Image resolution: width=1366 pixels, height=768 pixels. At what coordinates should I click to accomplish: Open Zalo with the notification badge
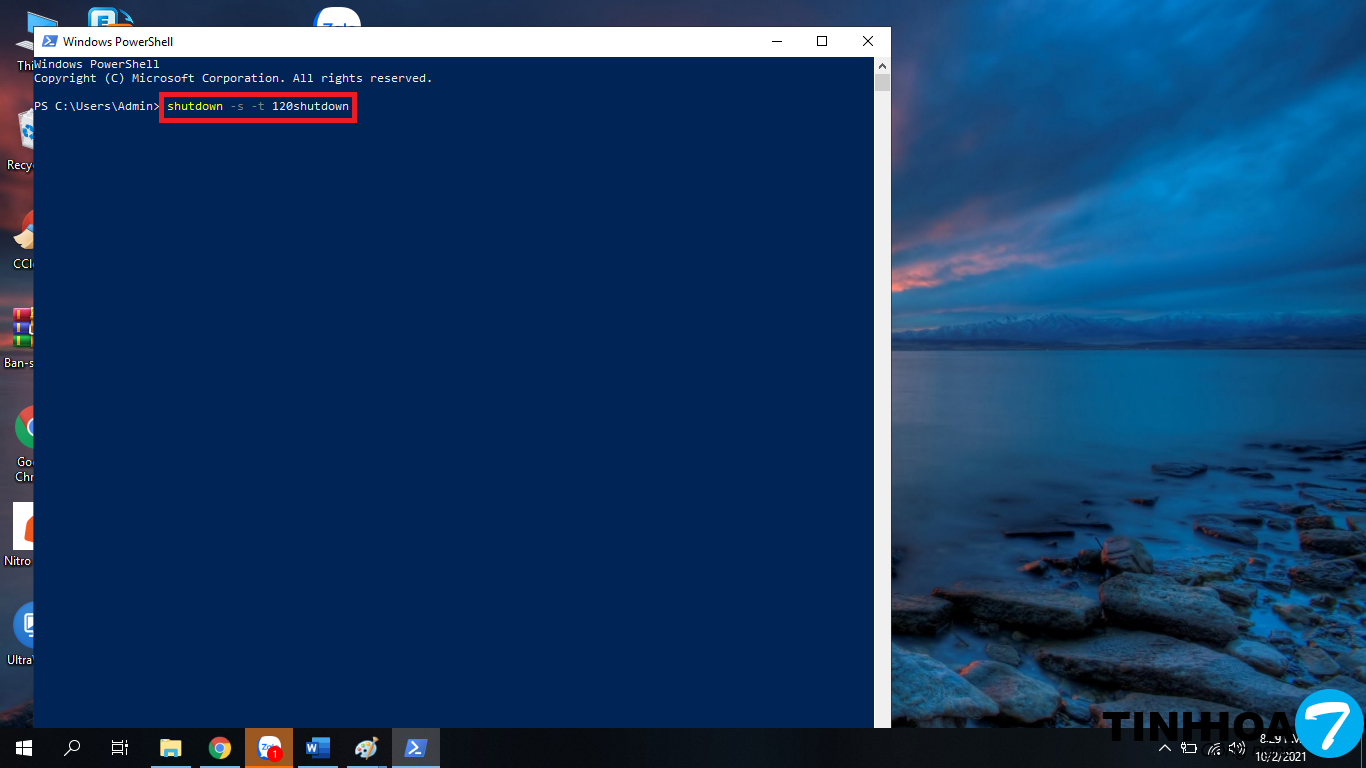tap(269, 747)
